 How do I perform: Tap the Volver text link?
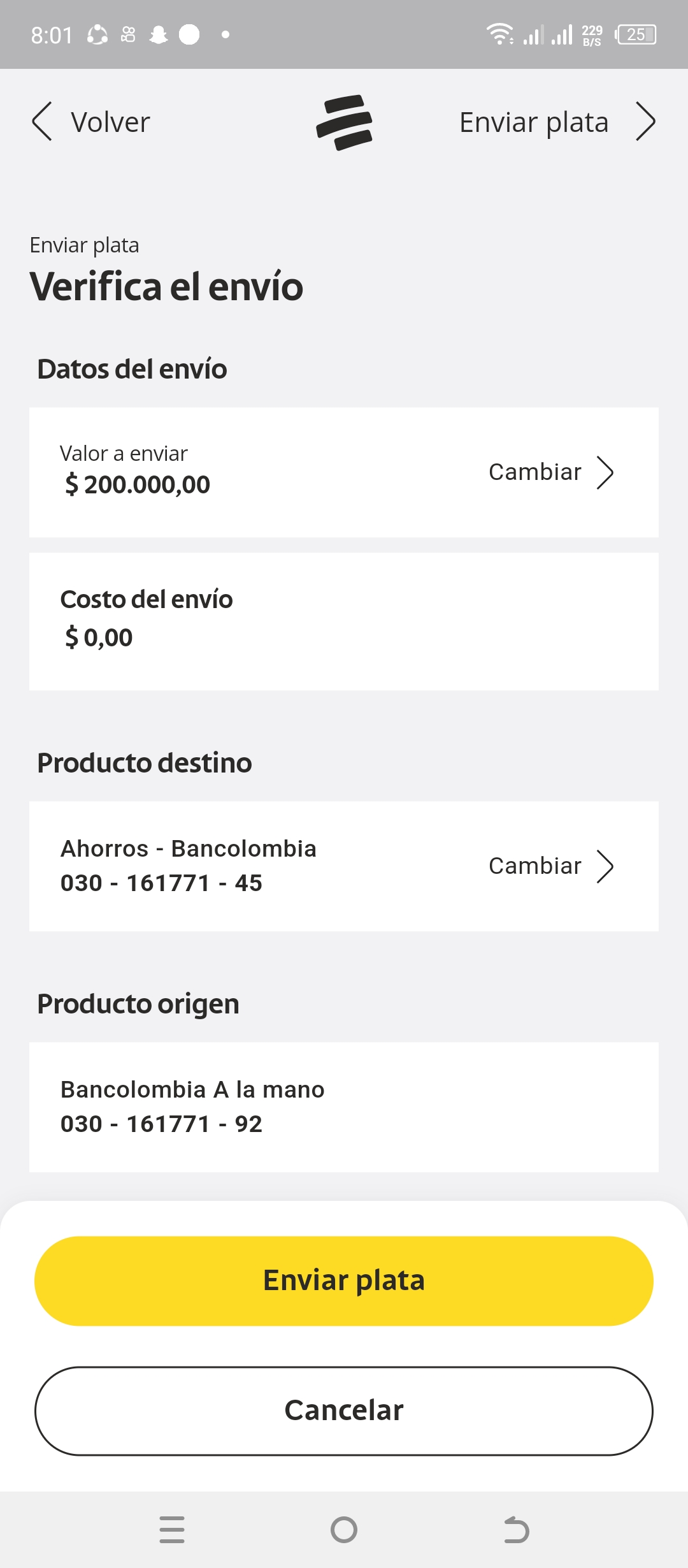point(110,122)
